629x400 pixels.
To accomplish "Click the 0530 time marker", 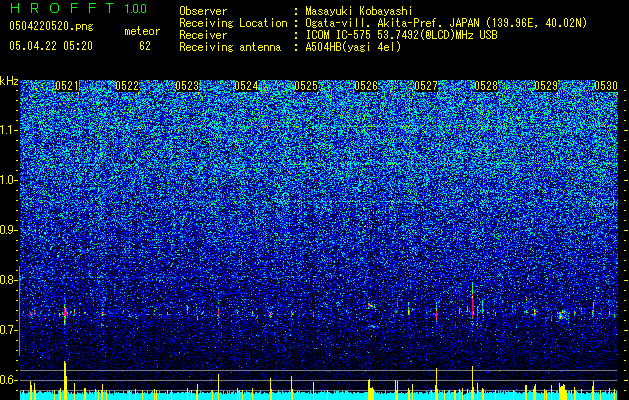I will tap(606, 86).
